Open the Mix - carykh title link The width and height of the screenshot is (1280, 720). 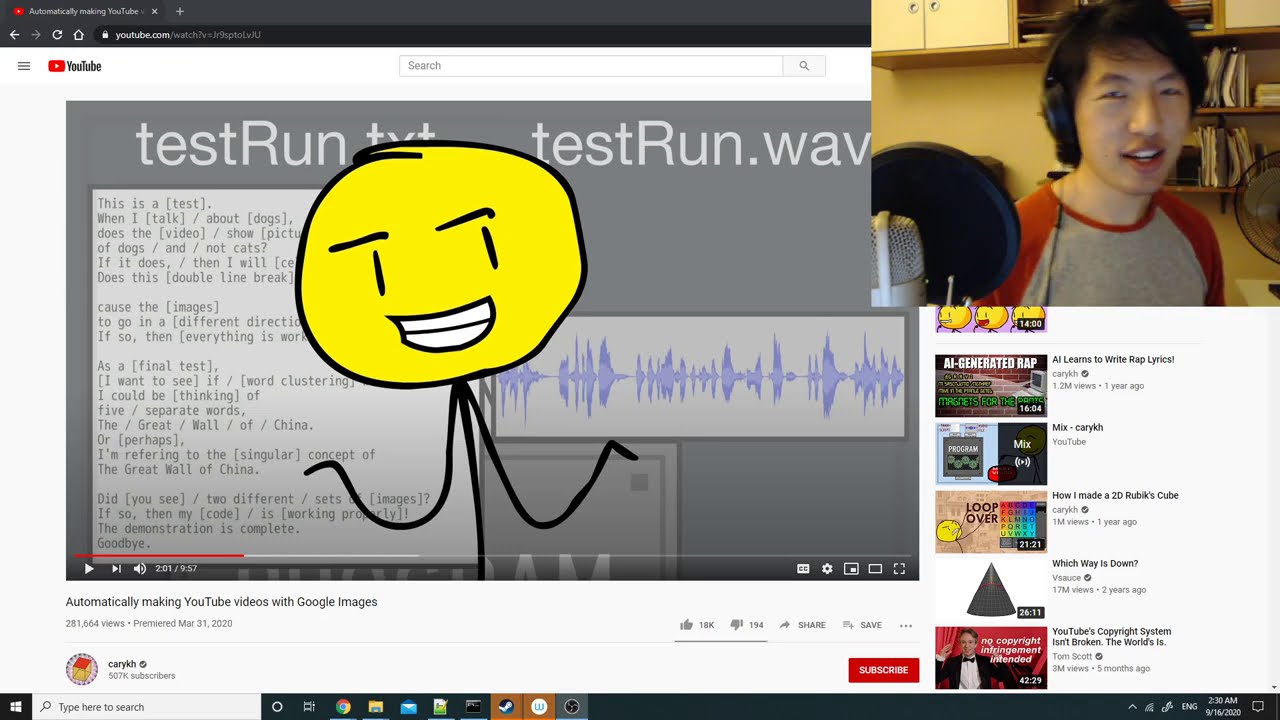click(x=1077, y=428)
